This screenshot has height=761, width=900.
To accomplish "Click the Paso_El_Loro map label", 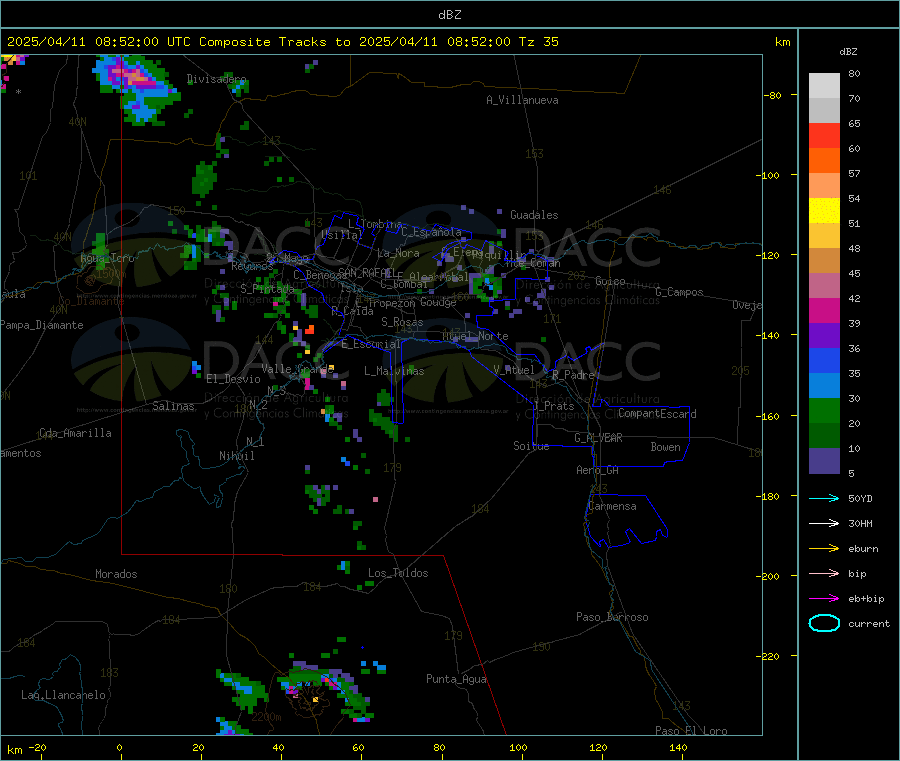I will click(x=691, y=731).
